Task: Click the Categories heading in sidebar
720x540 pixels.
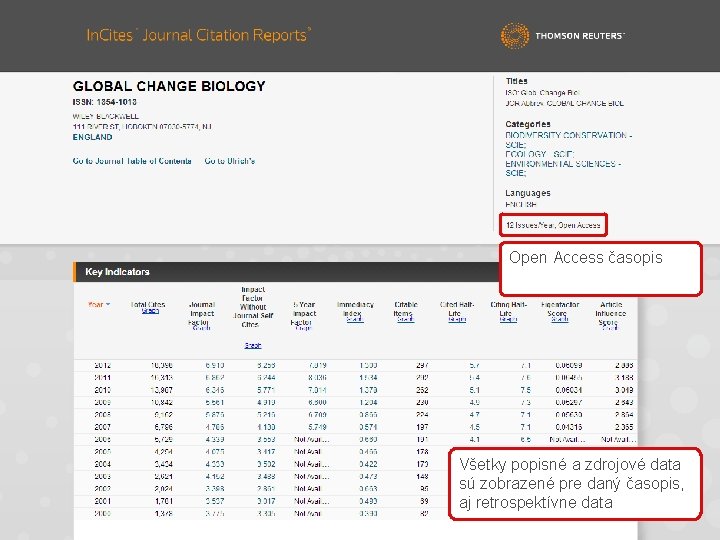Action: 528,124
